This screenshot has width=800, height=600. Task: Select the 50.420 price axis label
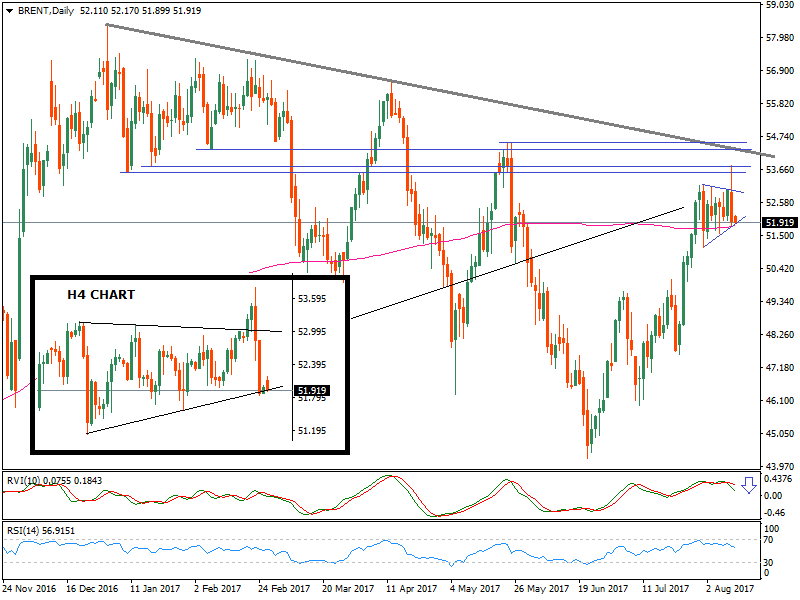point(780,268)
